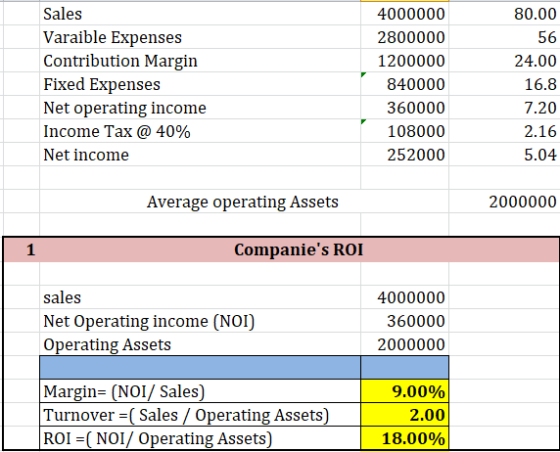Select the yellow 9.00% margin cell
The height and width of the screenshot is (452, 560).
405,391
